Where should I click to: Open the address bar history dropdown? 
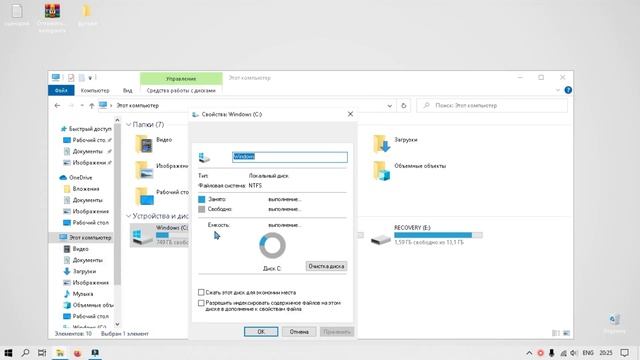pos(389,105)
